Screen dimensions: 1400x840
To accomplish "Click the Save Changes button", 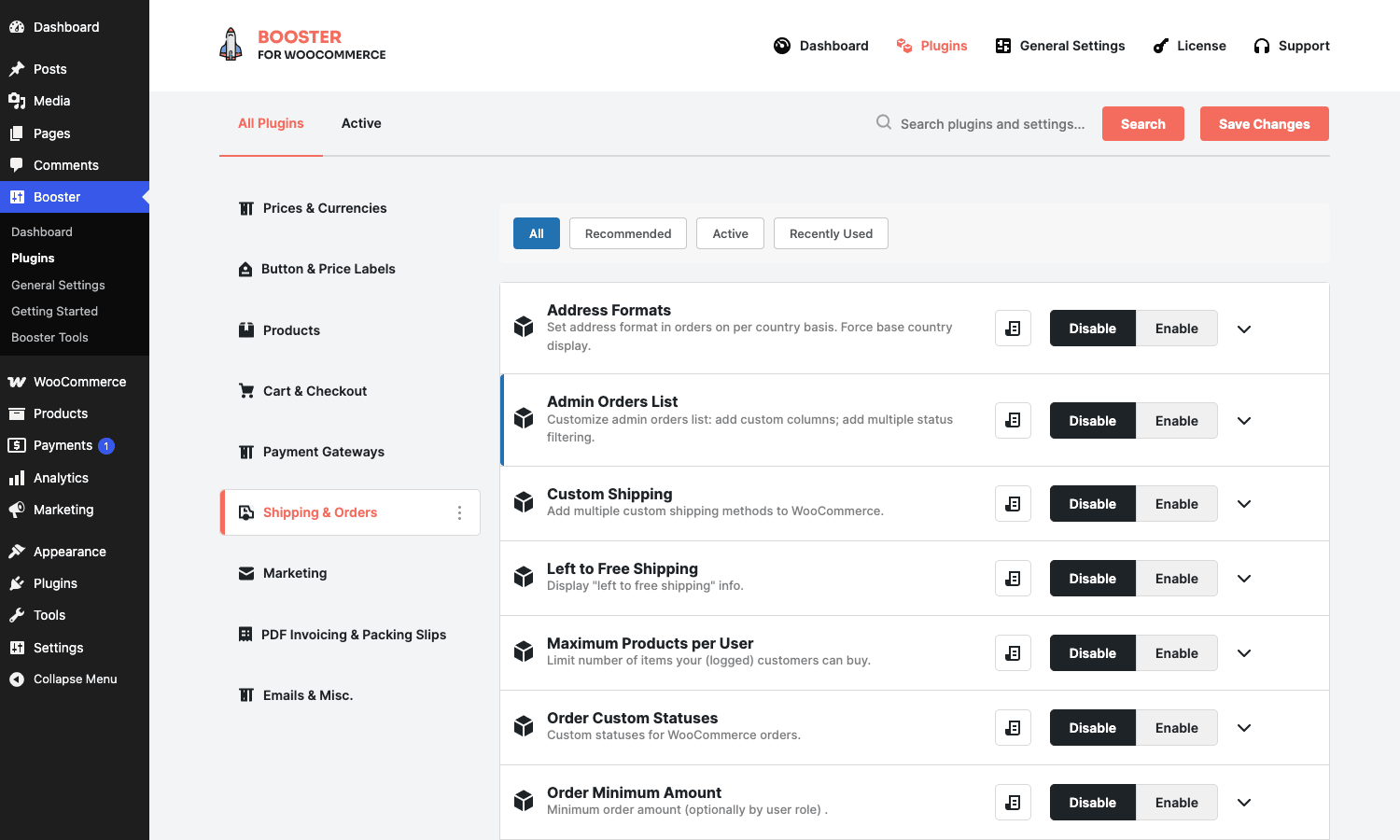I will 1264,124.
